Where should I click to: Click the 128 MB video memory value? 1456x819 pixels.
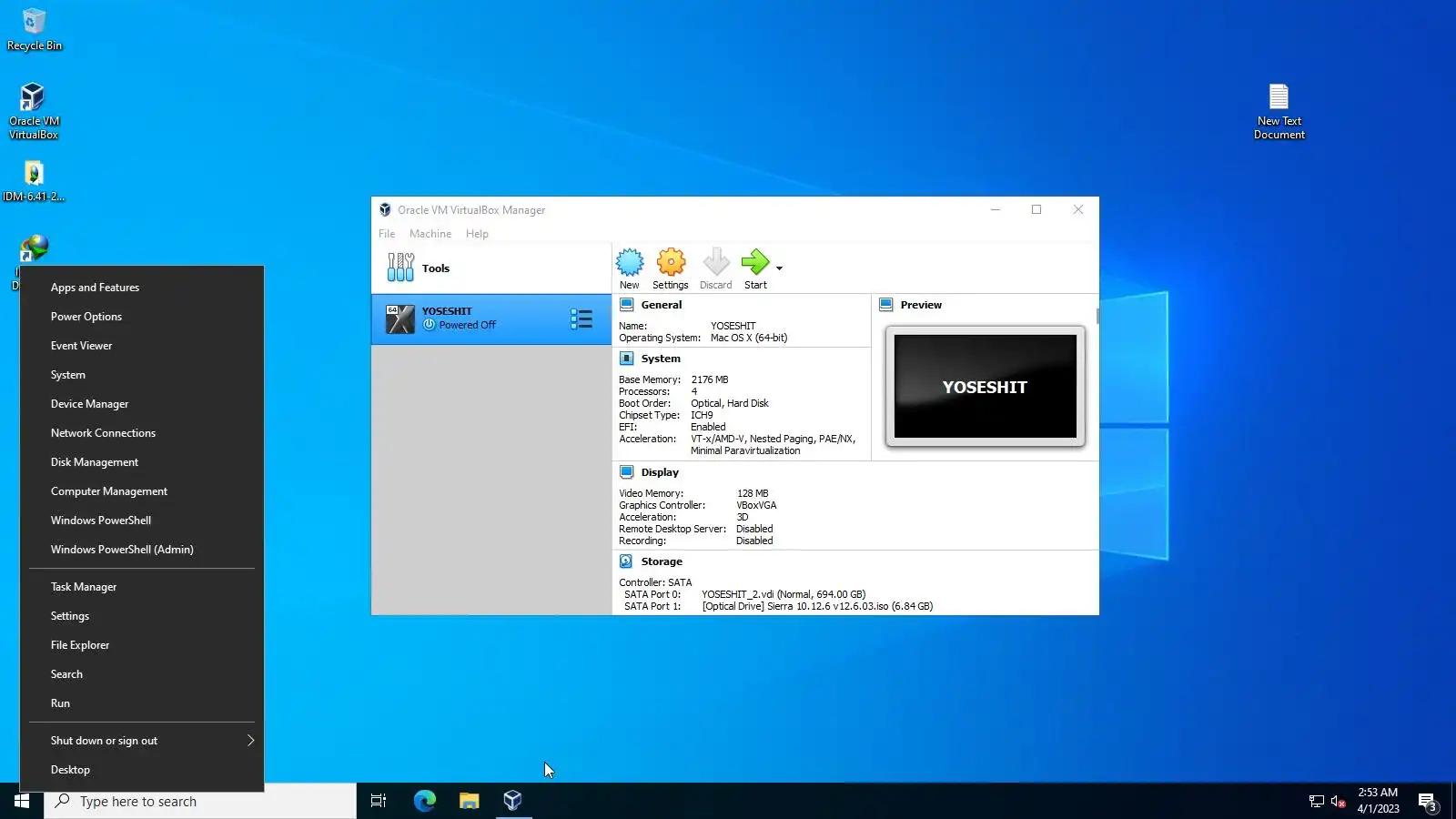click(x=753, y=493)
